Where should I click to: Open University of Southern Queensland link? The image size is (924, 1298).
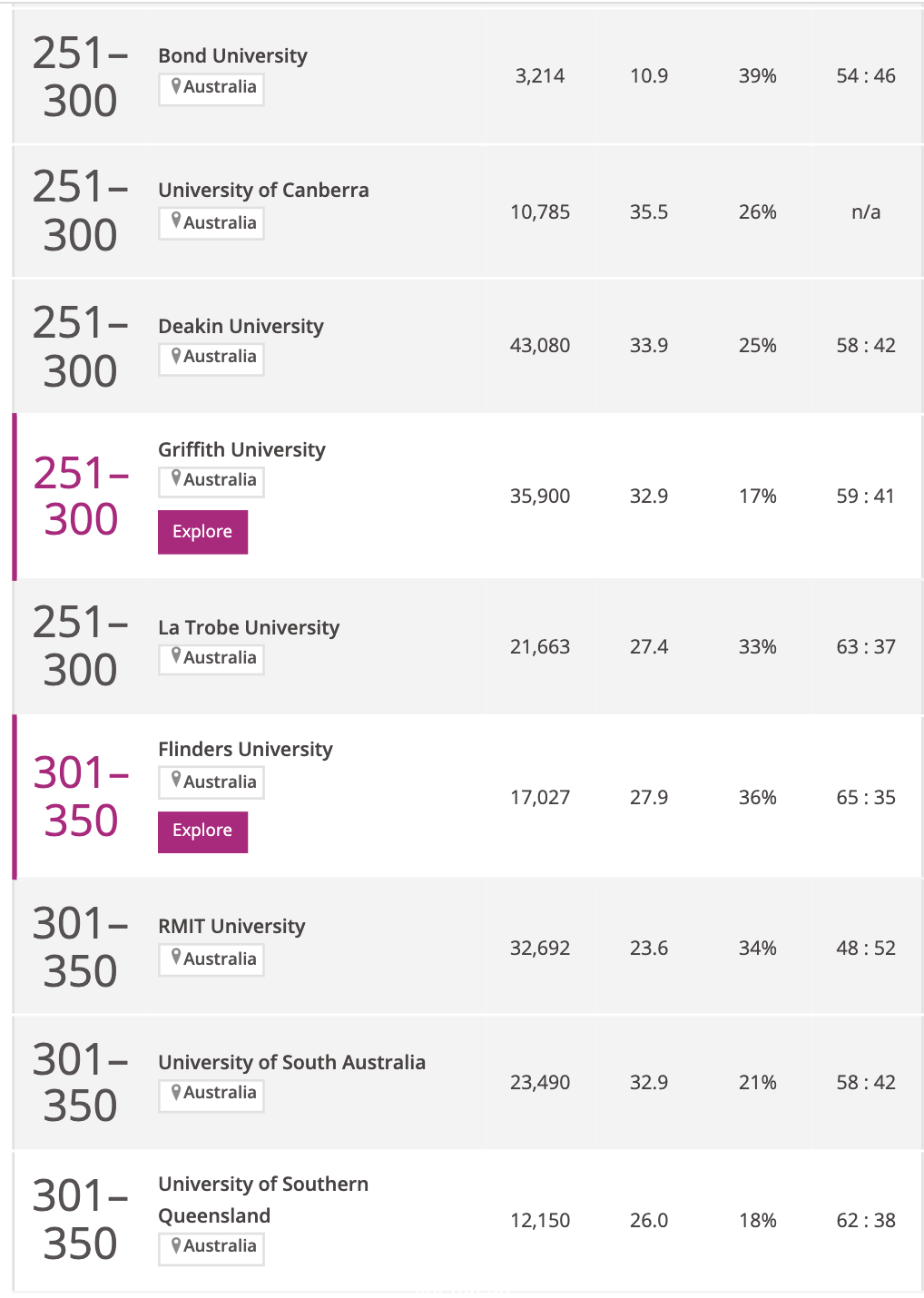pos(263,1200)
